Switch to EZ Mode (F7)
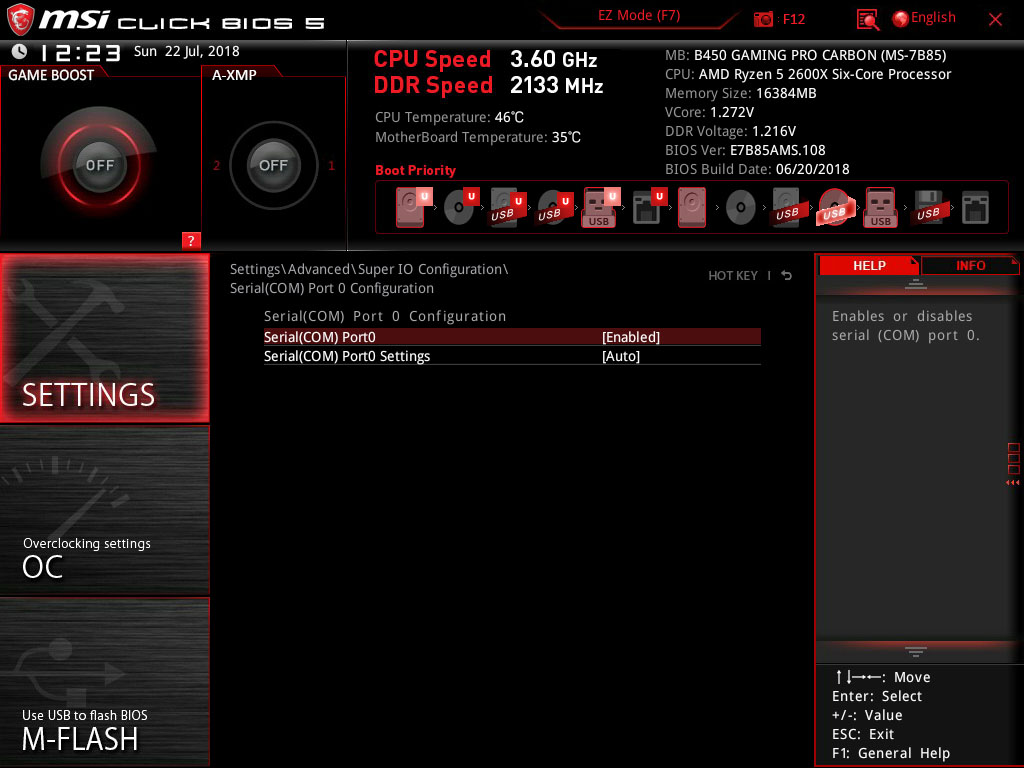Screen dimensions: 1024x768 [x=639, y=16]
